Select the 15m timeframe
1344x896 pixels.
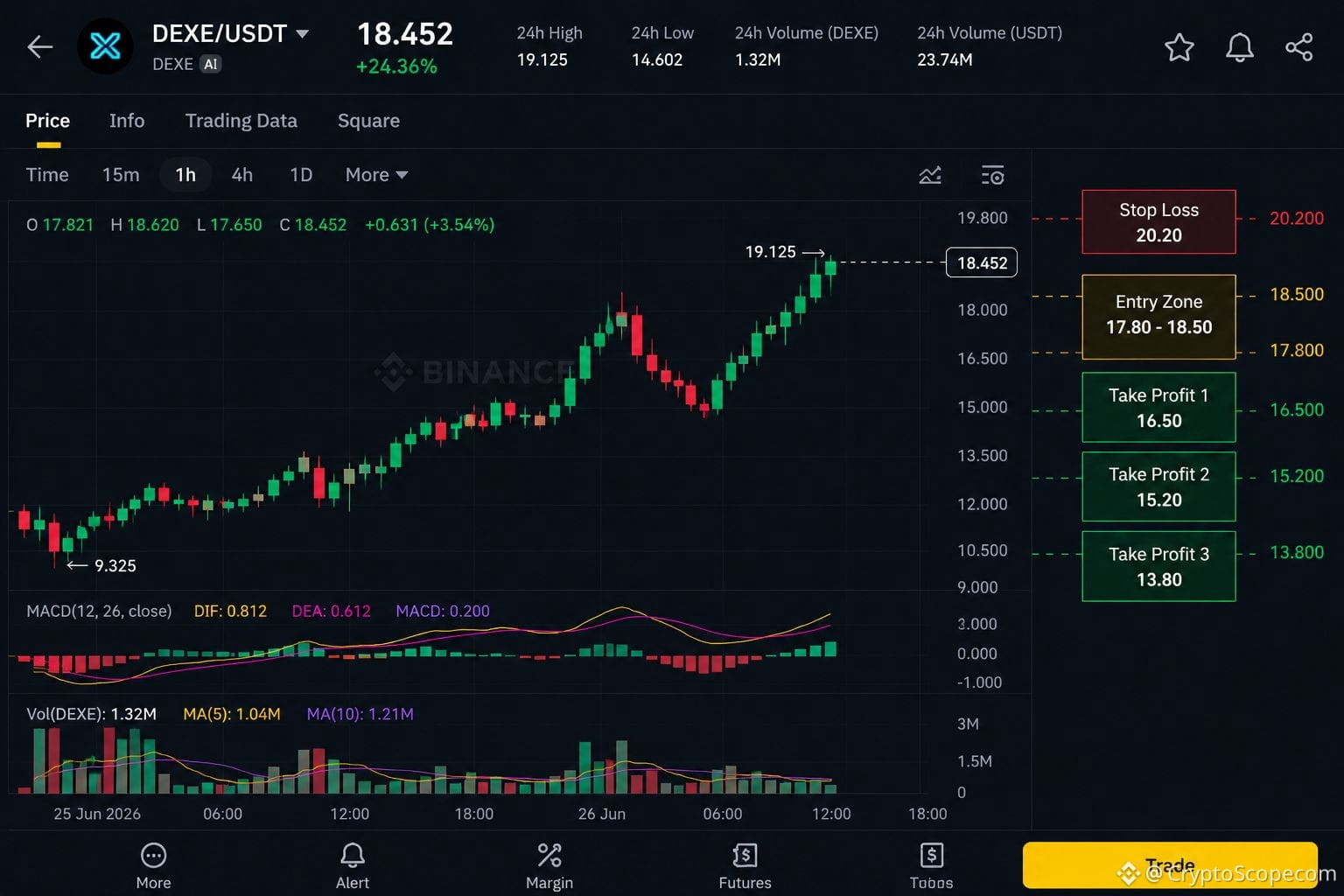121,175
